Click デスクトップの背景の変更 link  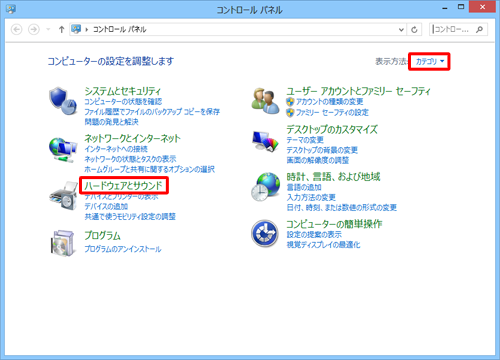pyautogui.click(x=322, y=150)
